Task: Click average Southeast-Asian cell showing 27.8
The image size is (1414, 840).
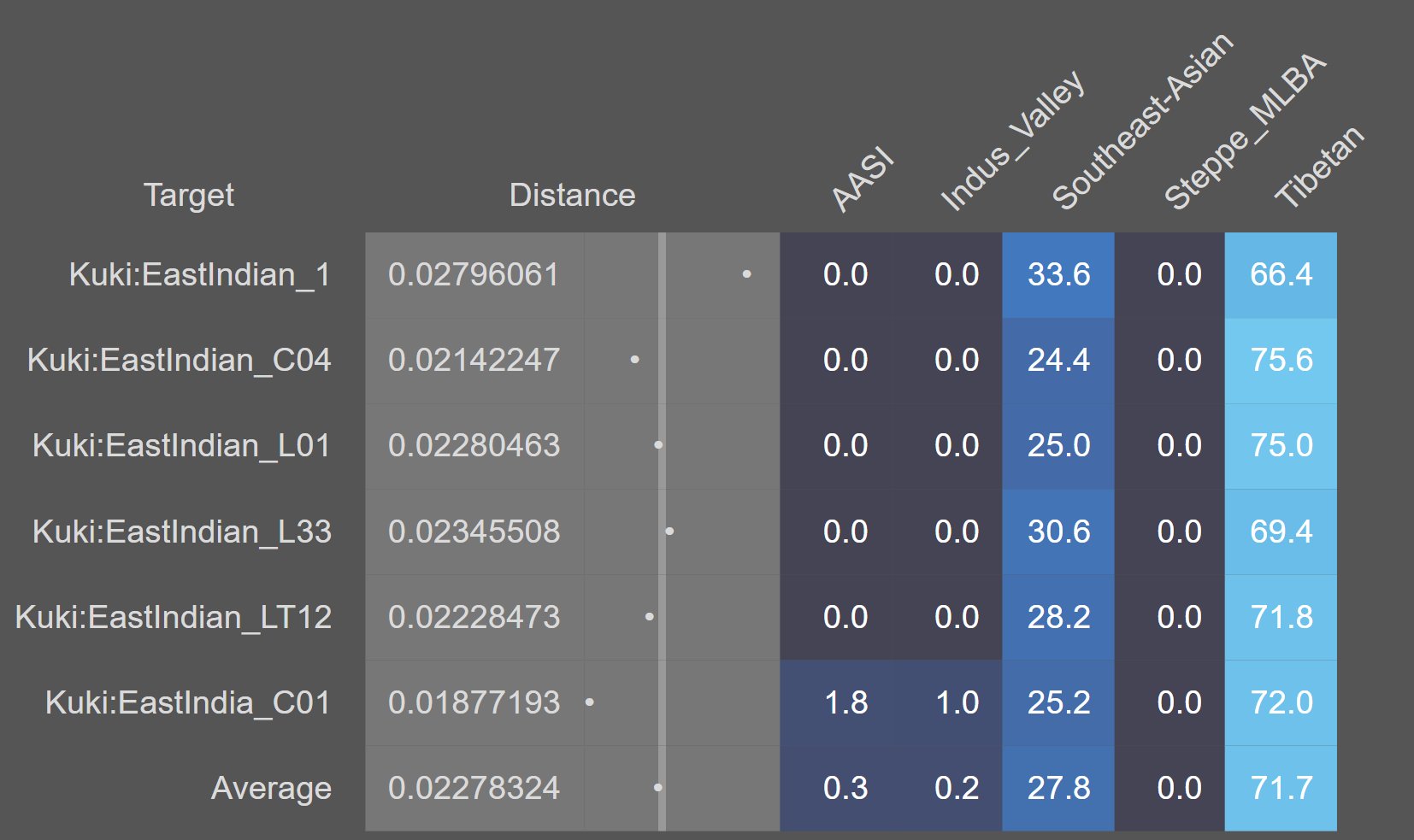Action: pos(1058,788)
